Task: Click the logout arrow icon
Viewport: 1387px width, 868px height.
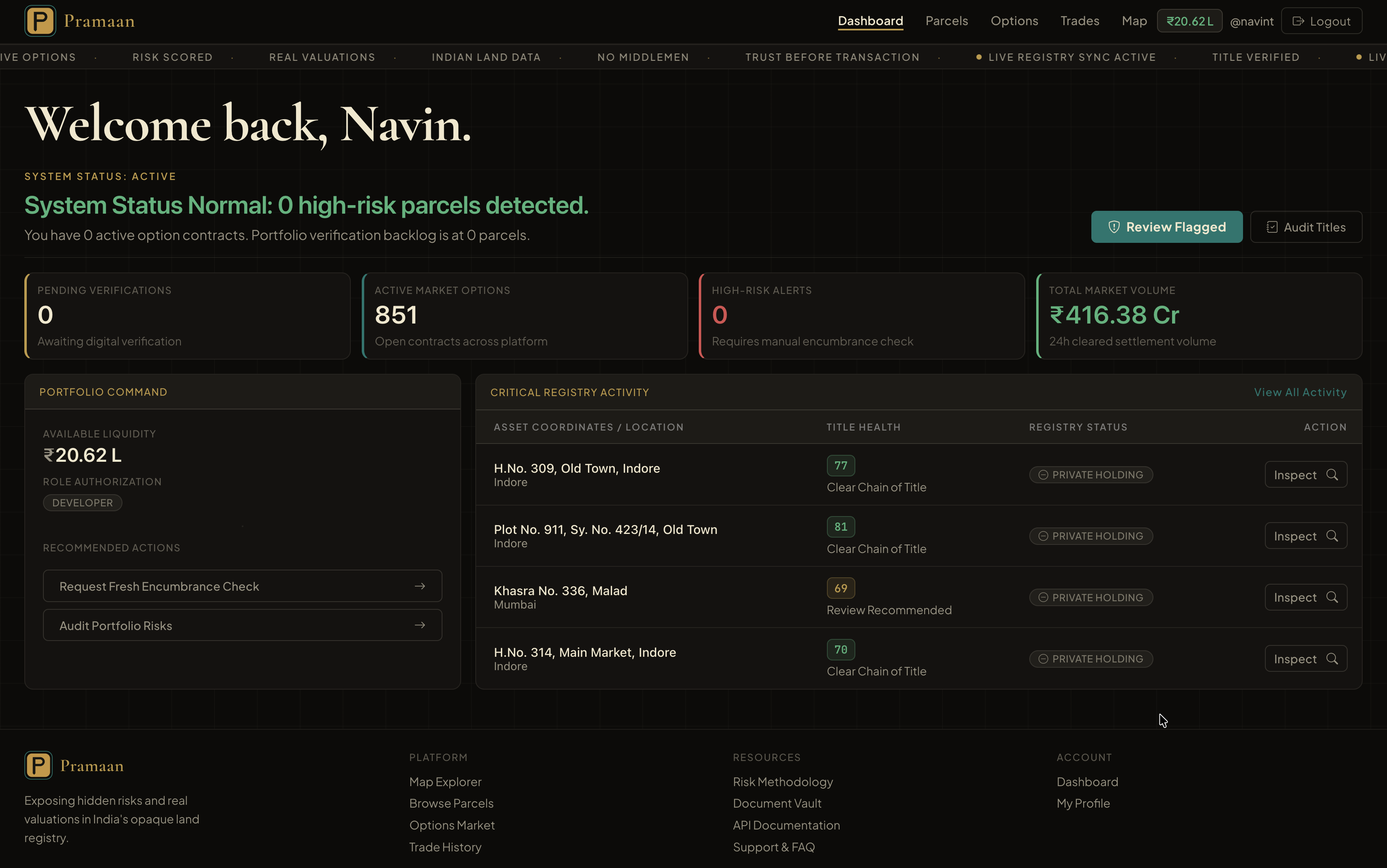Action: pyautogui.click(x=1298, y=21)
